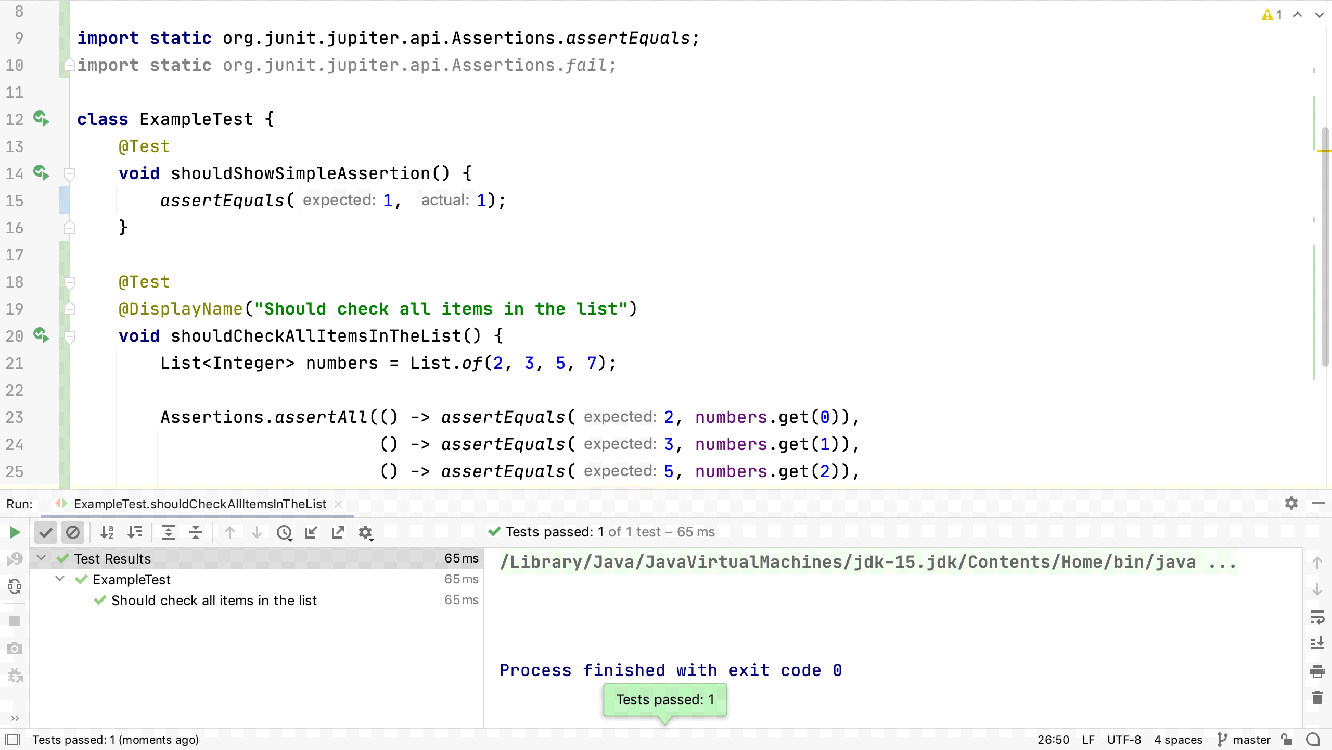Toggle soft-wrap in console output

coord(1317,617)
